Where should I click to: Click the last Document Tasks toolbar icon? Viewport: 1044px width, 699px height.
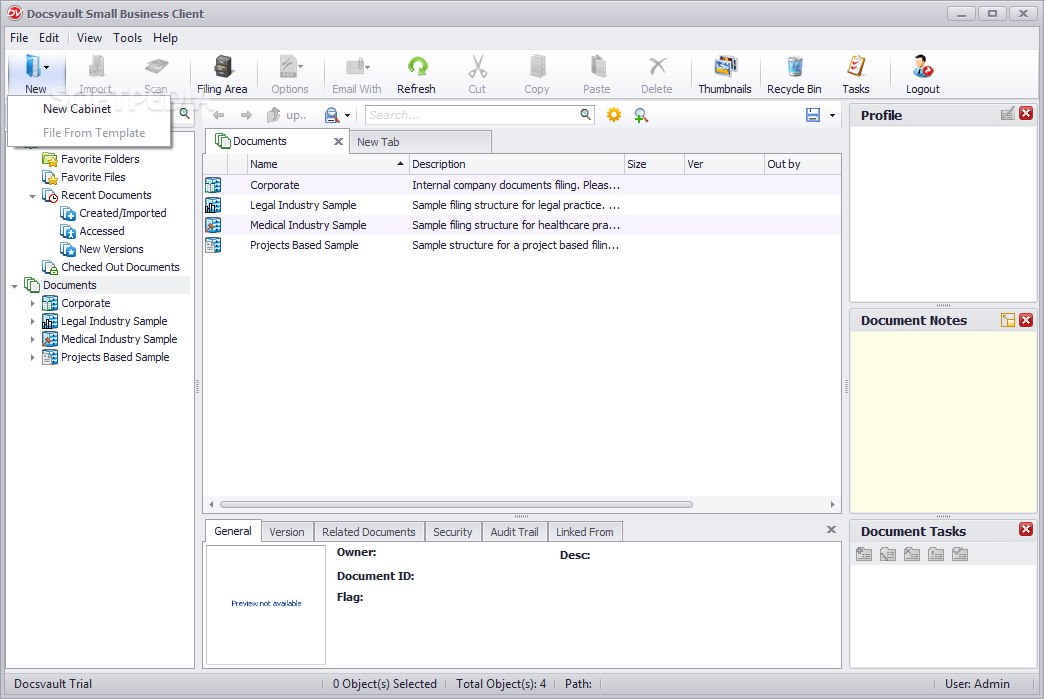point(960,554)
